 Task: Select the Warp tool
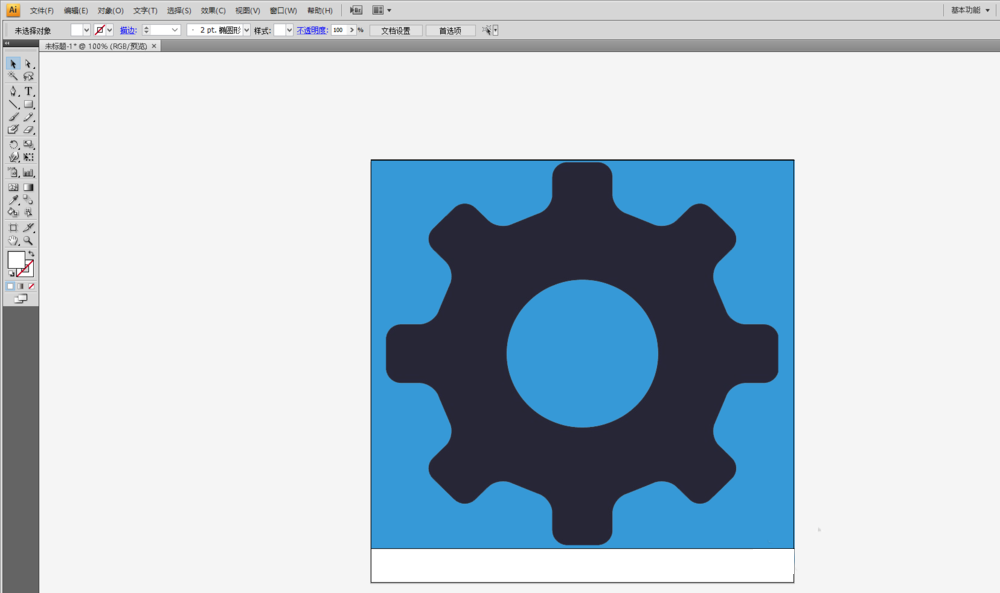(13, 157)
